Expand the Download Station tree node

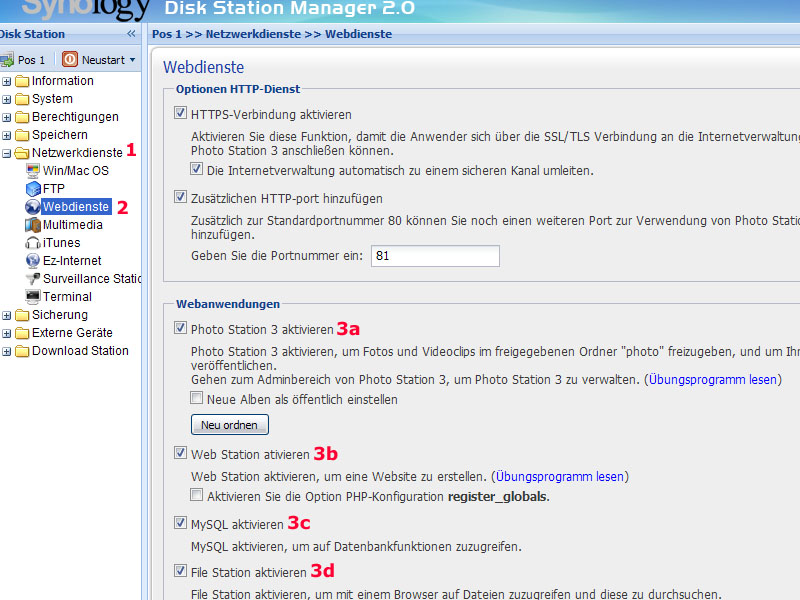point(7,351)
